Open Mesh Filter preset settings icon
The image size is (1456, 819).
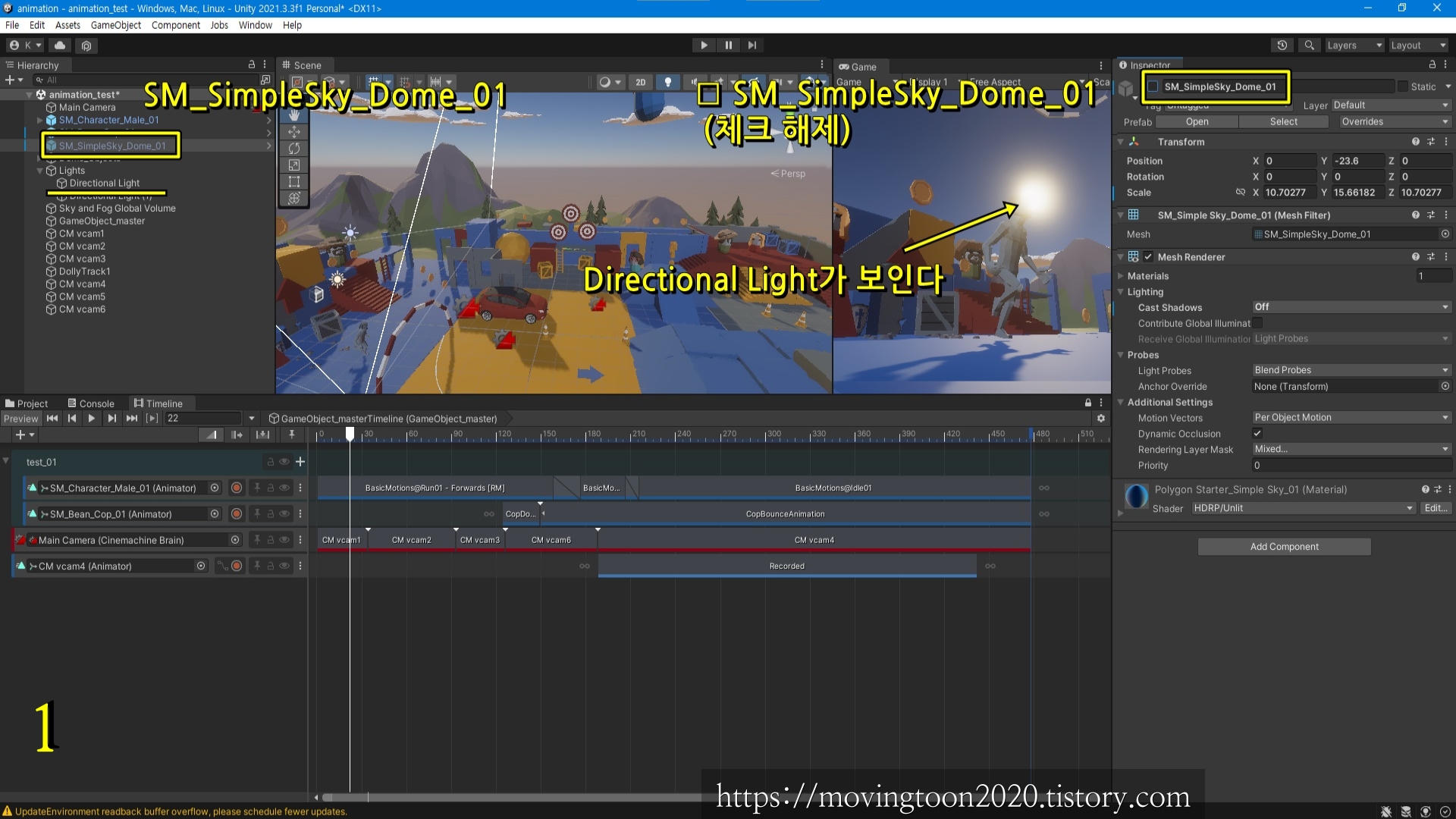tap(1431, 215)
